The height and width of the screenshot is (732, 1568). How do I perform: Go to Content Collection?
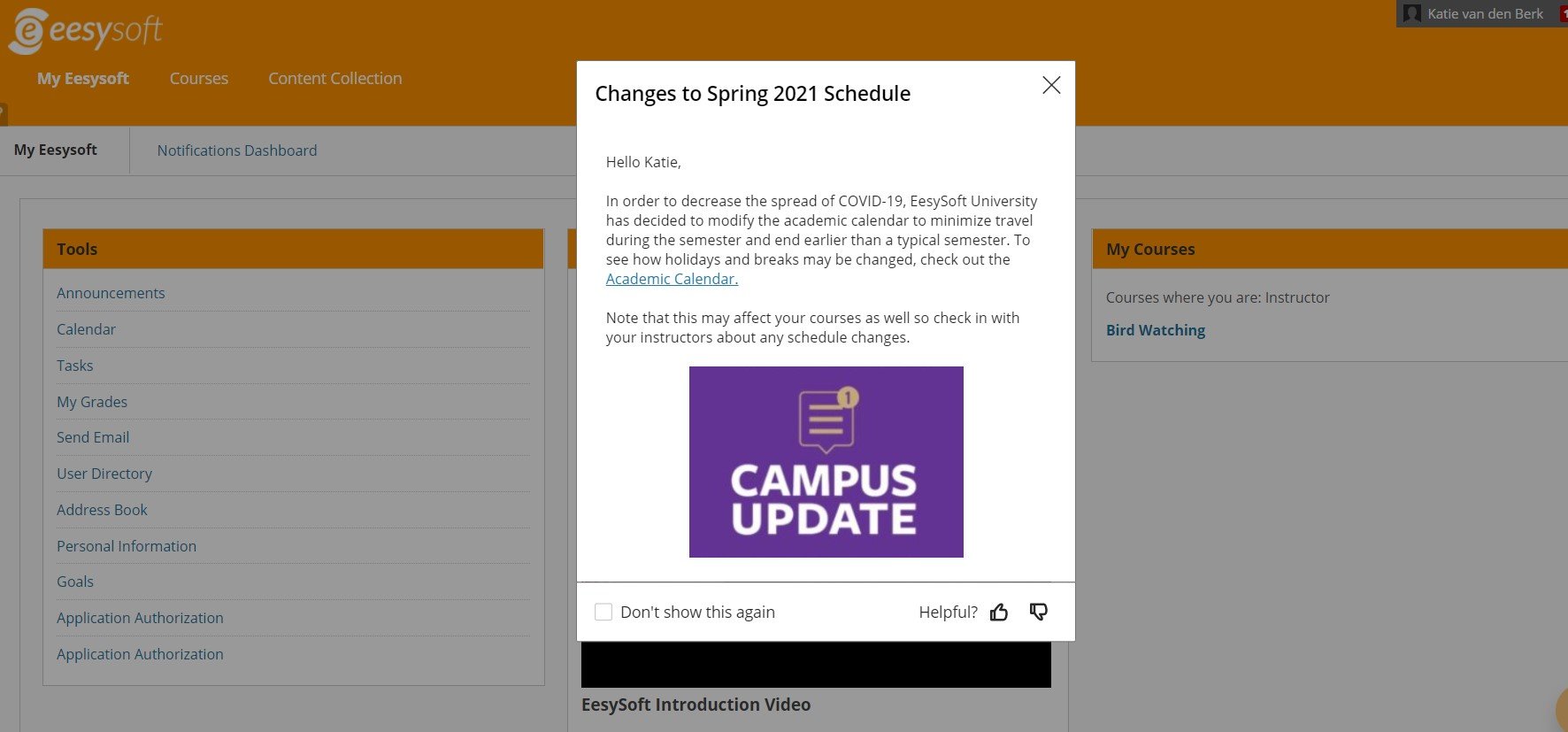334,78
